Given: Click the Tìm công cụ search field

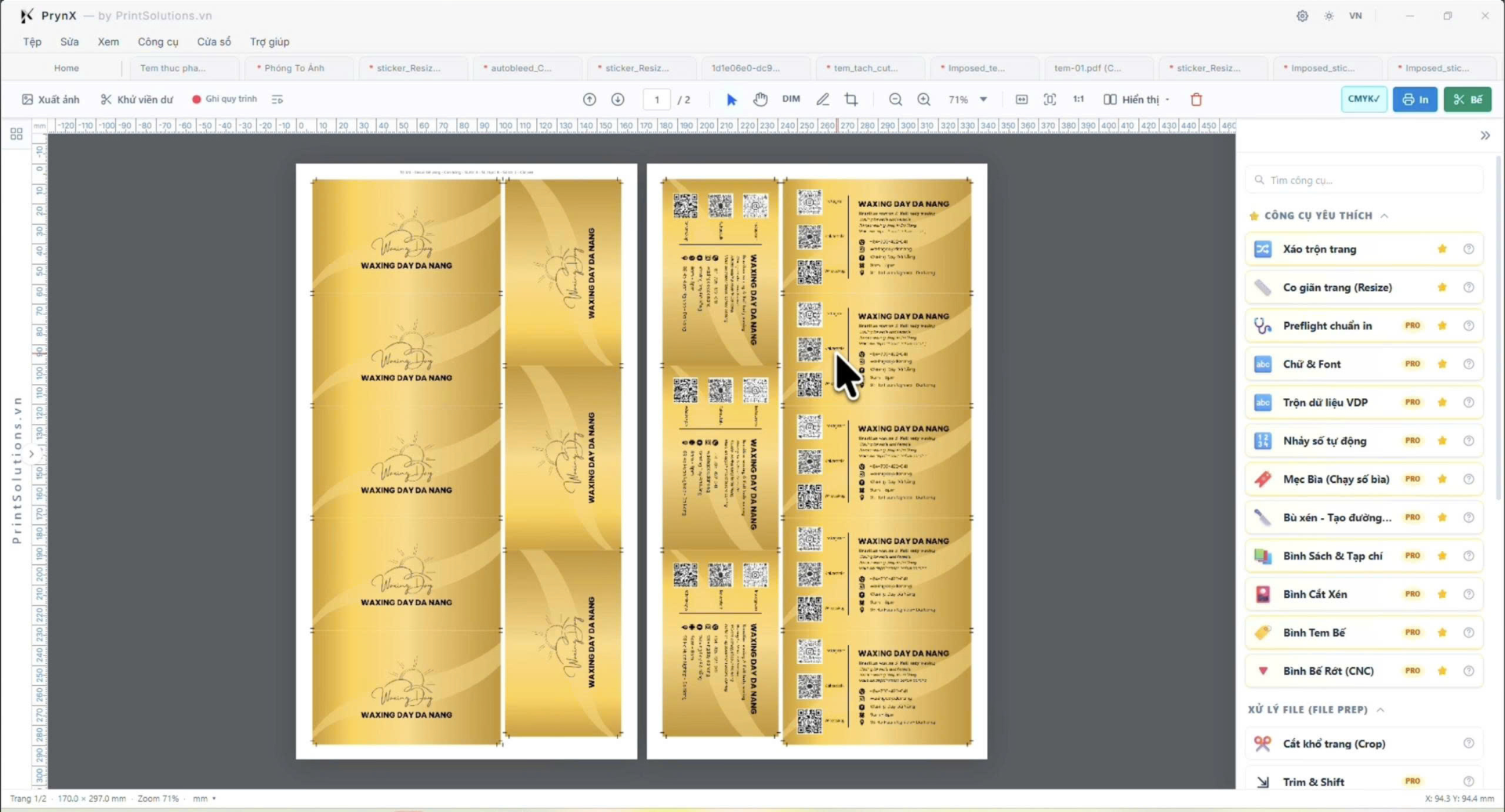Looking at the screenshot, I should 1364,180.
